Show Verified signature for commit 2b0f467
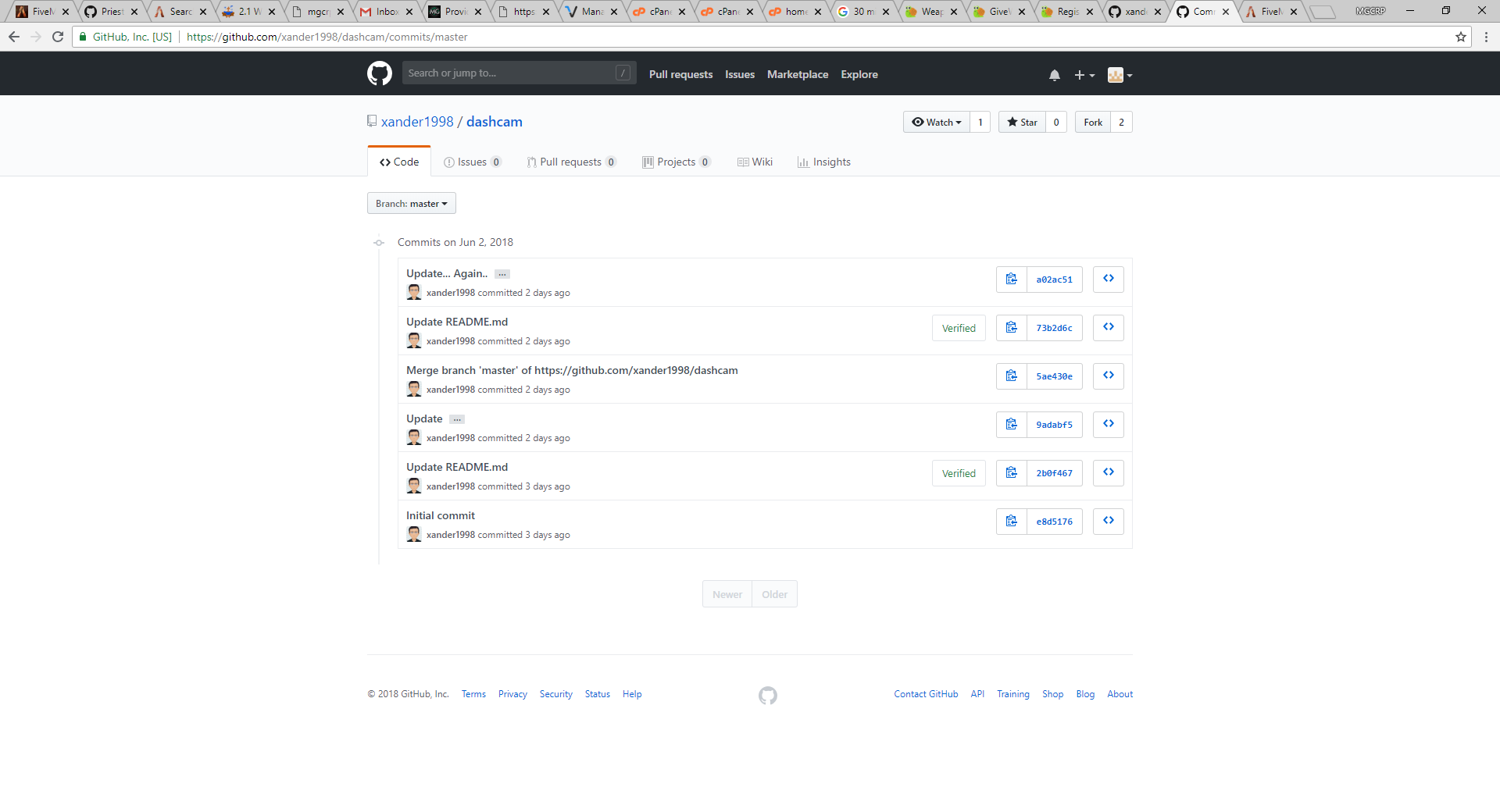Image resolution: width=1500 pixels, height=812 pixels. 959,474
